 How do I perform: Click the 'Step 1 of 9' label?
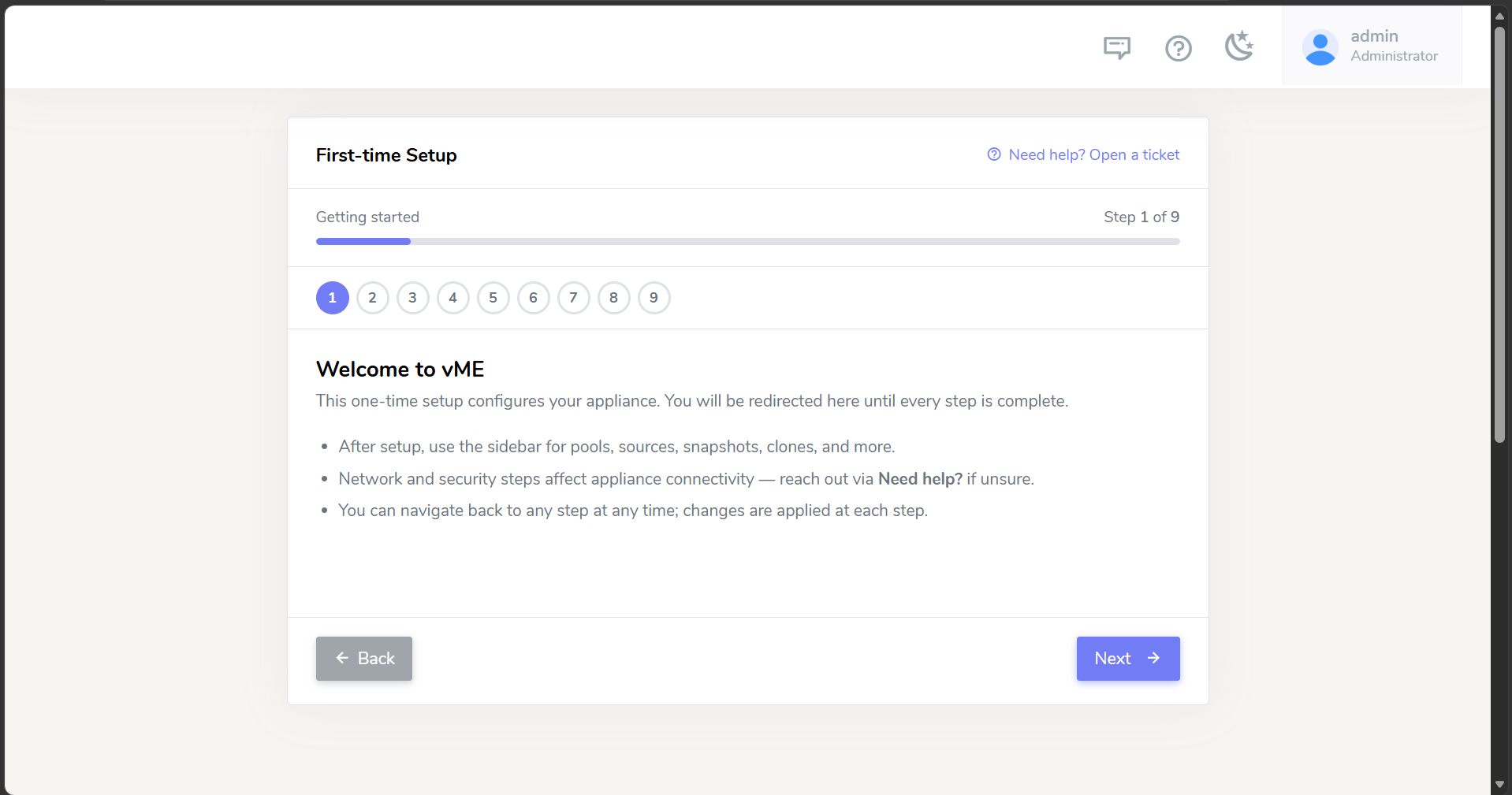[1141, 217]
